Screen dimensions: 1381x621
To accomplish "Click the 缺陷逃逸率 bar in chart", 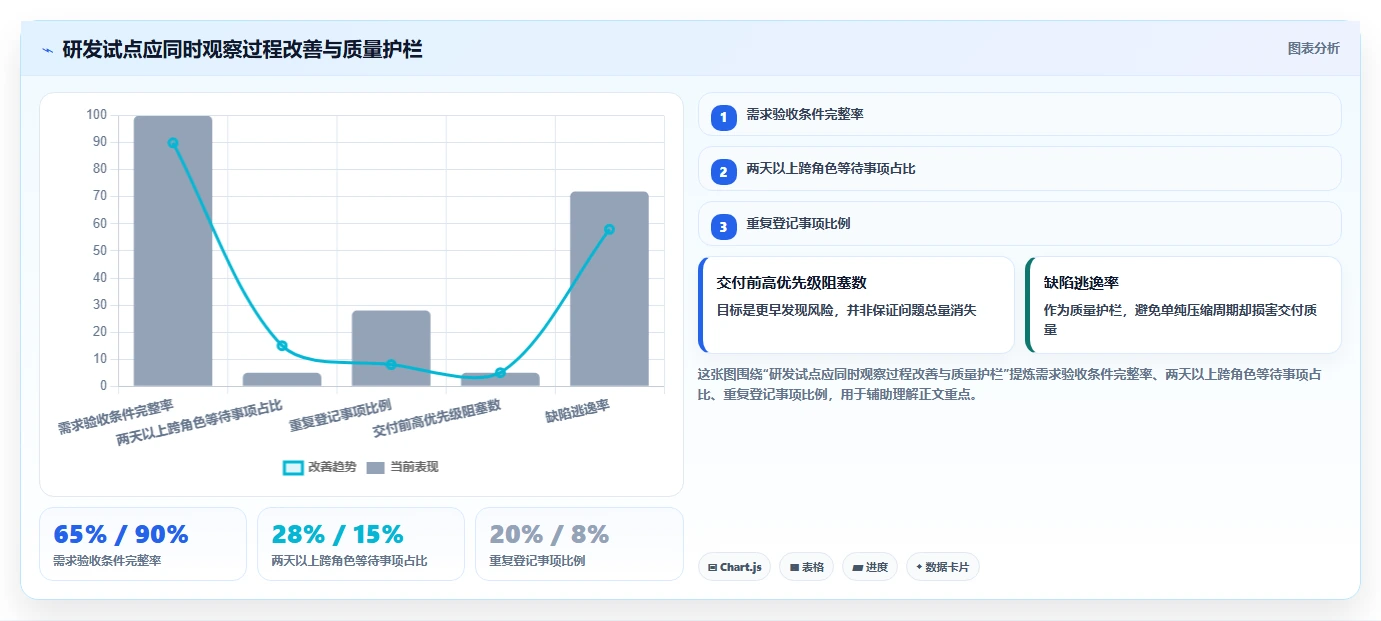I will pos(609,289).
